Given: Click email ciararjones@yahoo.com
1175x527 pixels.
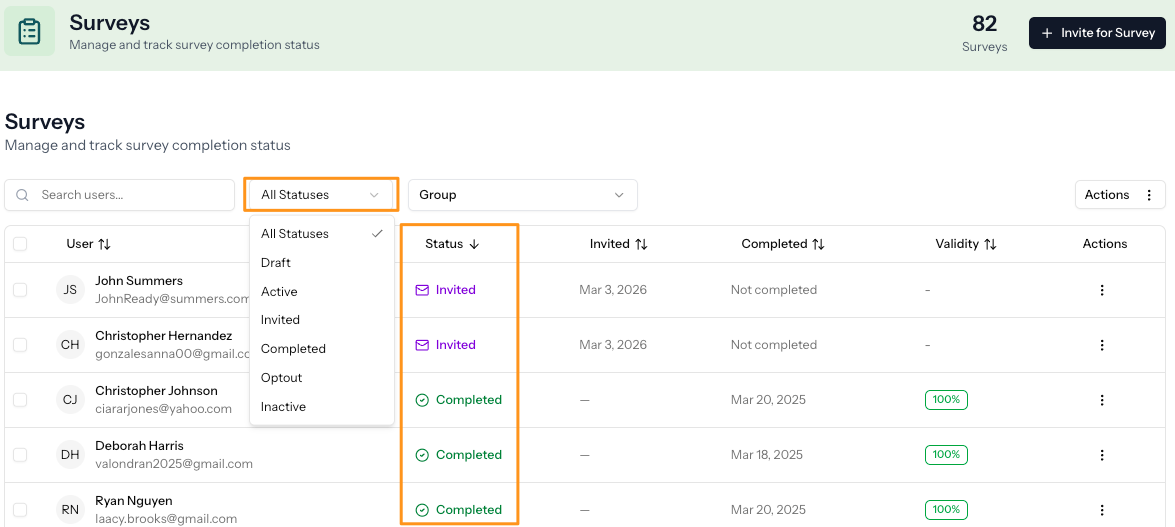Looking at the screenshot, I should 163,409.
